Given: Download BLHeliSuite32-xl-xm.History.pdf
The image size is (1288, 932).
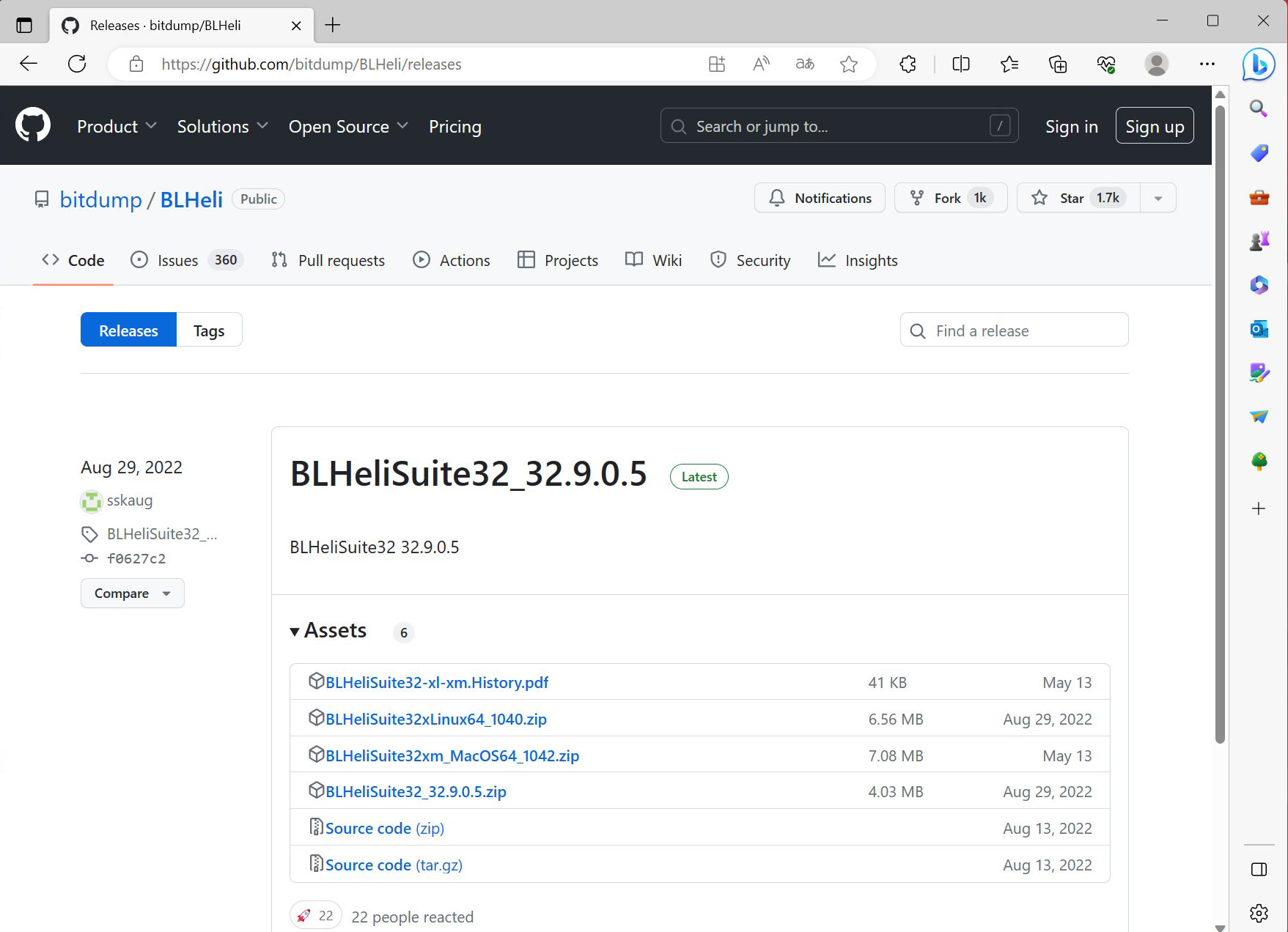Looking at the screenshot, I should click(x=437, y=682).
